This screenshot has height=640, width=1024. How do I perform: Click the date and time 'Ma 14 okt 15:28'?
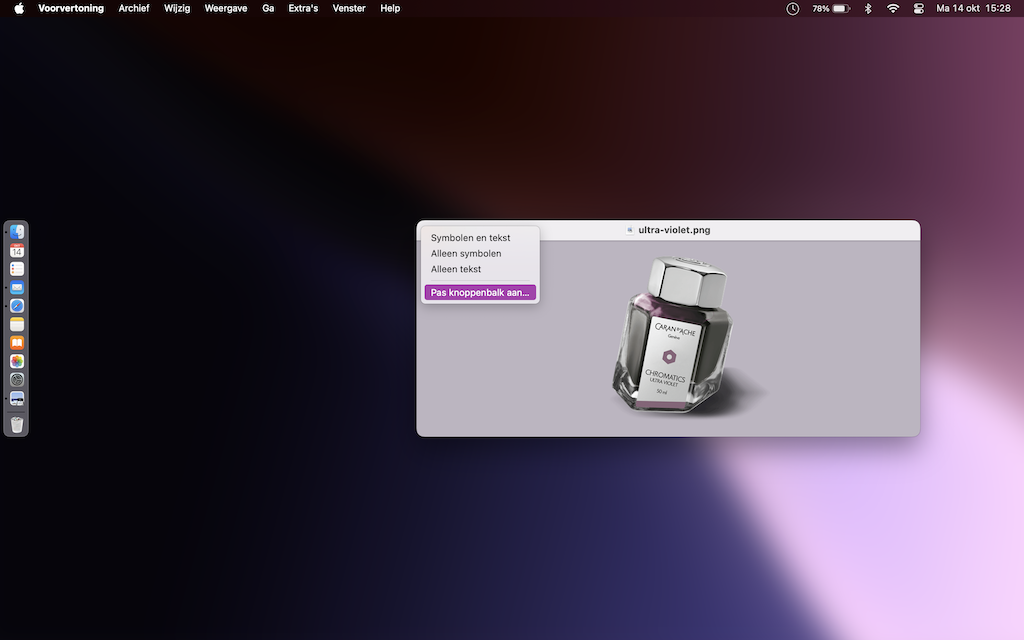973,8
